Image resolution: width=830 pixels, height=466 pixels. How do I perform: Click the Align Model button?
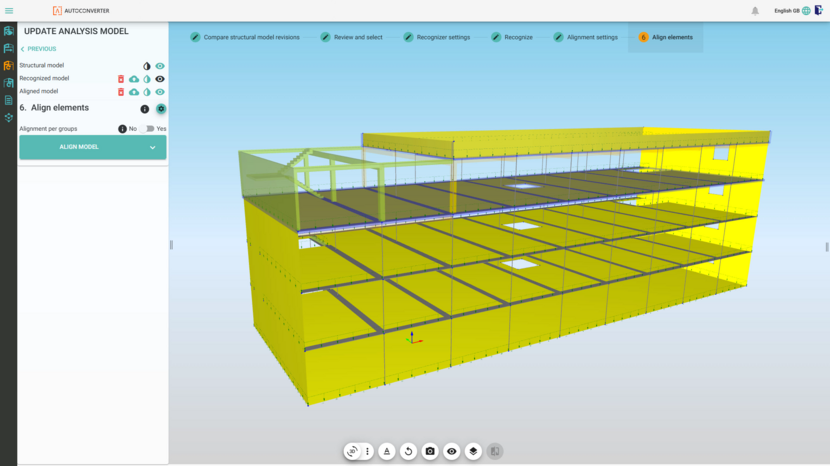click(79, 147)
